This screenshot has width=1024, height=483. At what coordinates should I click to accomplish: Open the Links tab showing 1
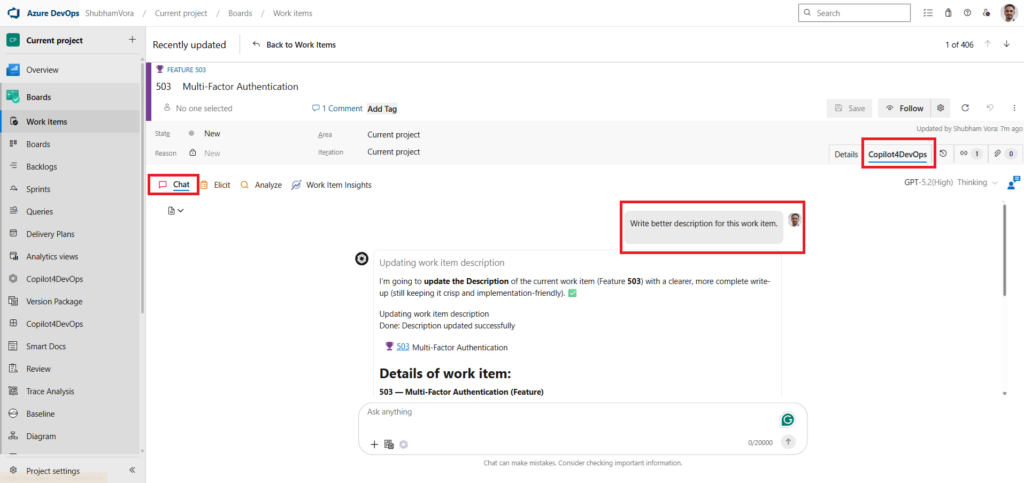pos(970,154)
